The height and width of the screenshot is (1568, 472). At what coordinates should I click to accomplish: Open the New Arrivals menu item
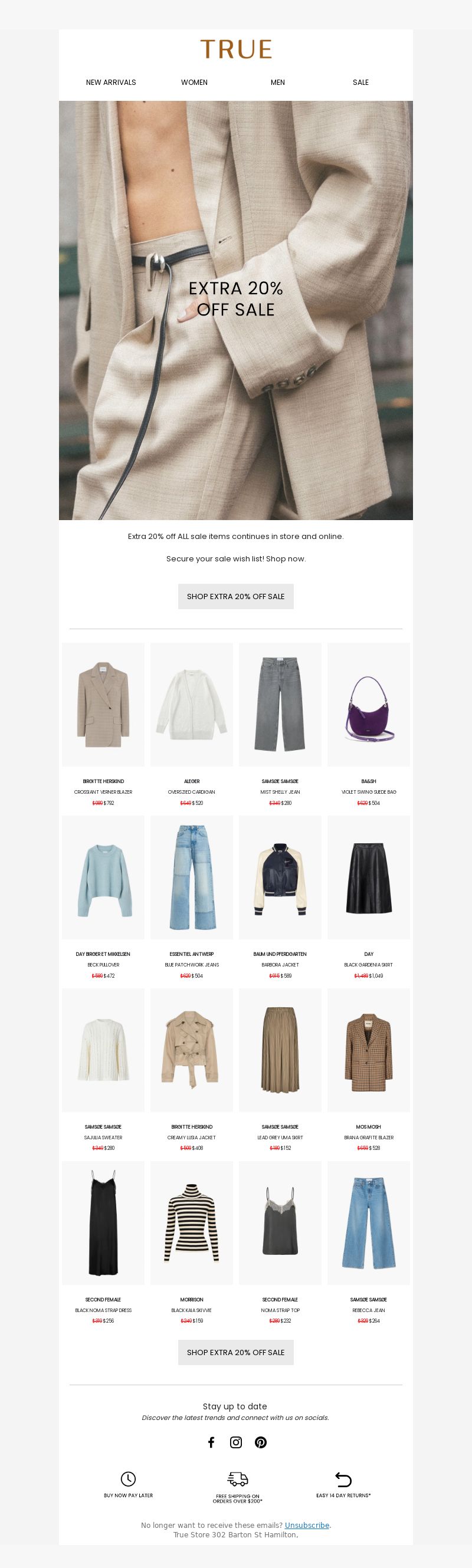pyautogui.click(x=111, y=82)
